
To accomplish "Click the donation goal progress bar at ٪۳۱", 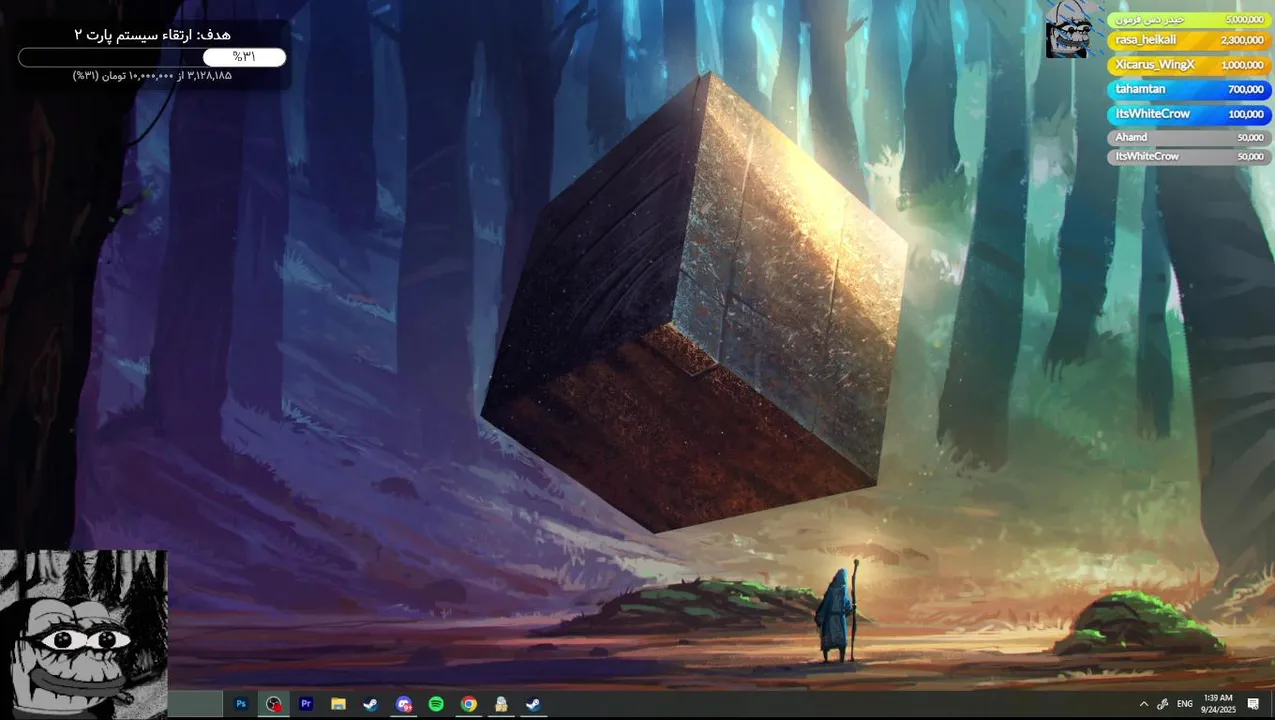I will click(x=152, y=57).
